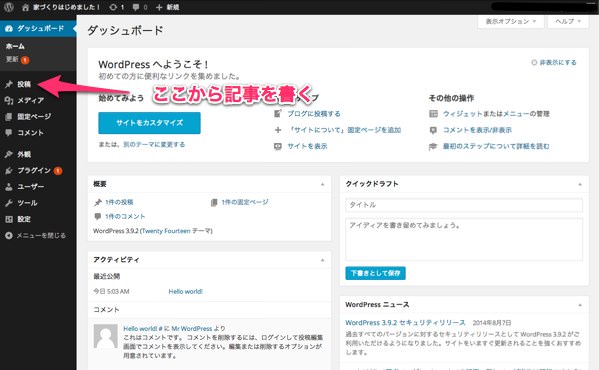Click the 下書きとして保存 button
This screenshot has width=599, height=370.
(376, 273)
